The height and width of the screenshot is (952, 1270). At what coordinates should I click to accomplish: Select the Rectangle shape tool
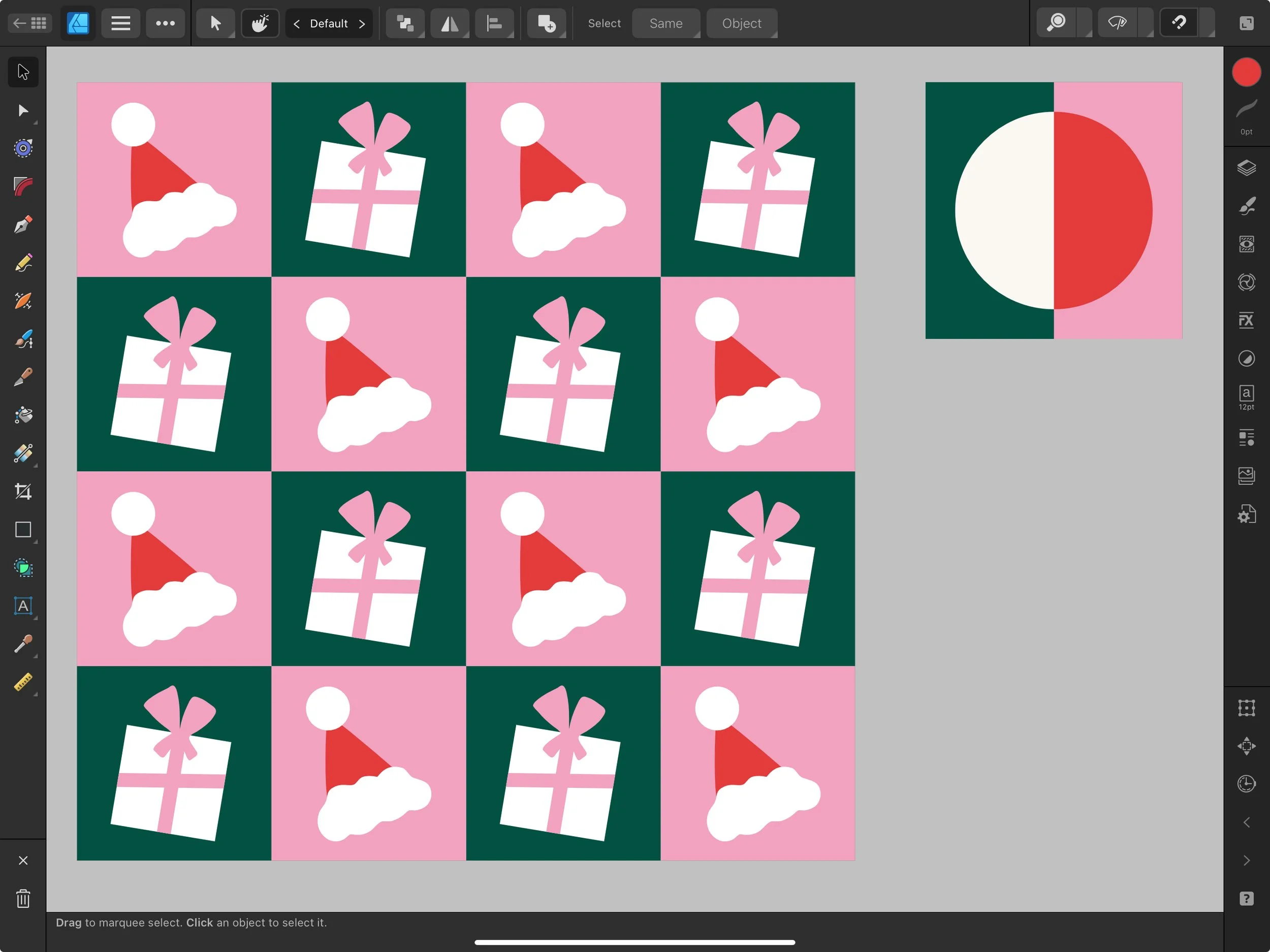tap(23, 529)
